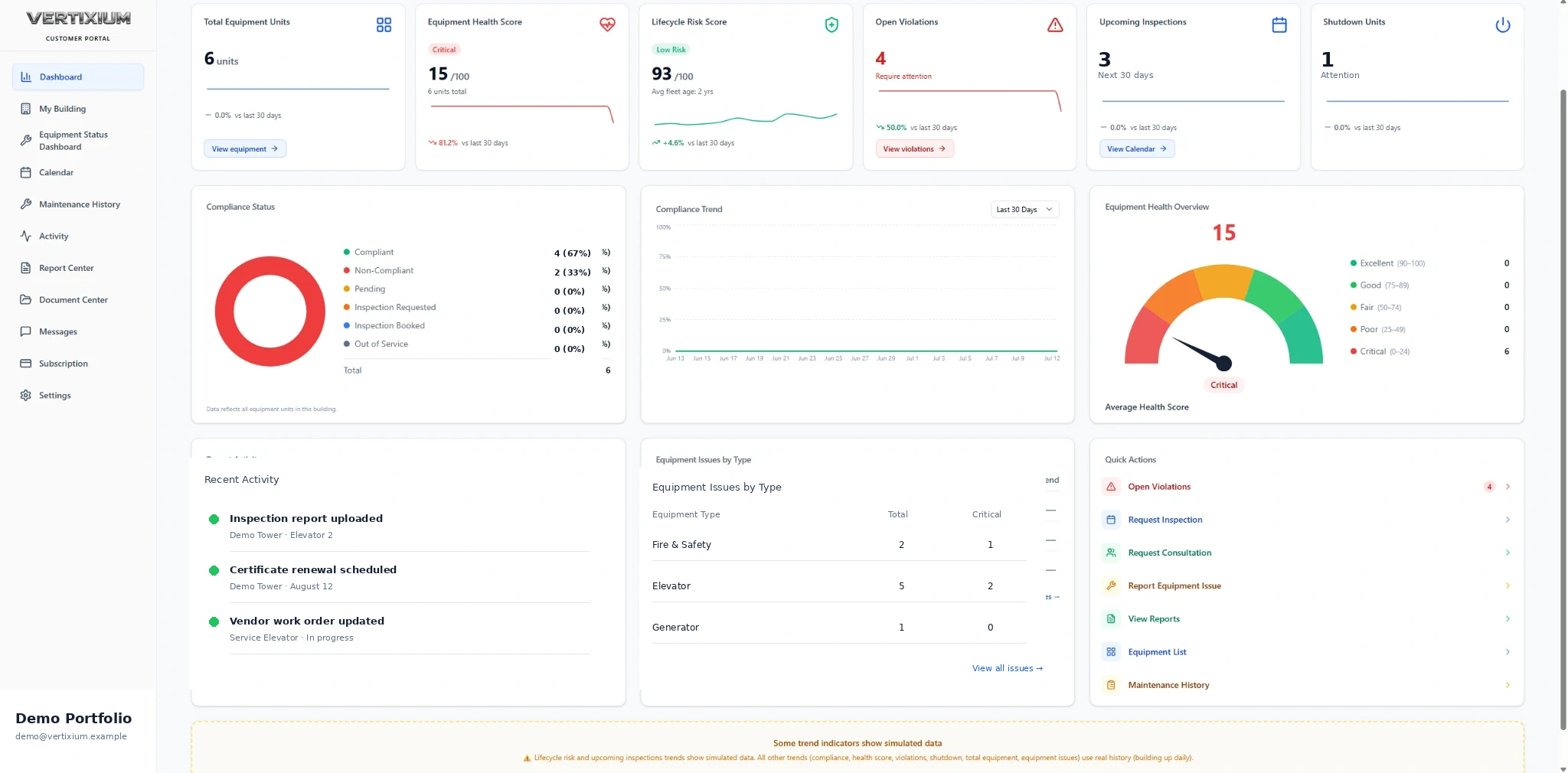Click the Certificate renewal scheduled activity
The width and height of the screenshot is (1568, 773).
[x=398, y=577]
